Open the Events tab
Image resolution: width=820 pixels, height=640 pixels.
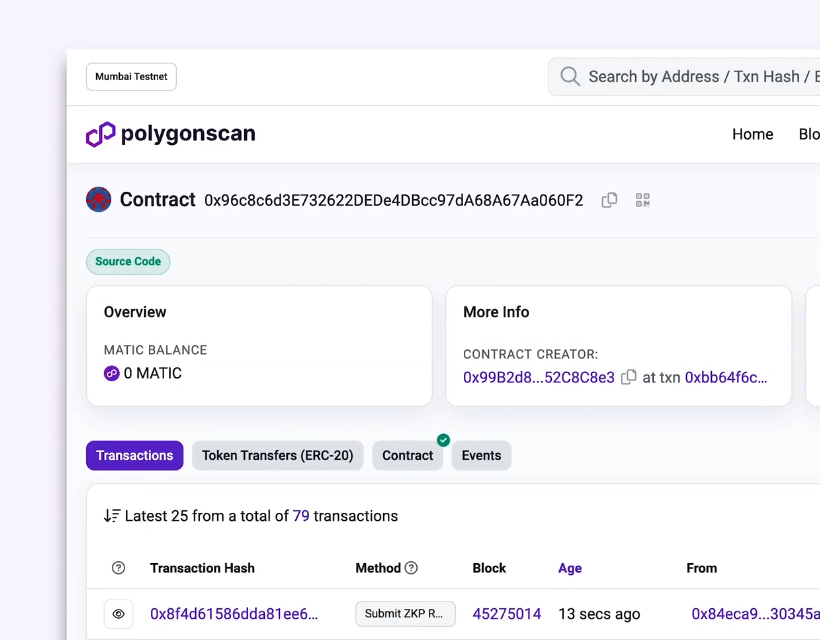pos(481,455)
